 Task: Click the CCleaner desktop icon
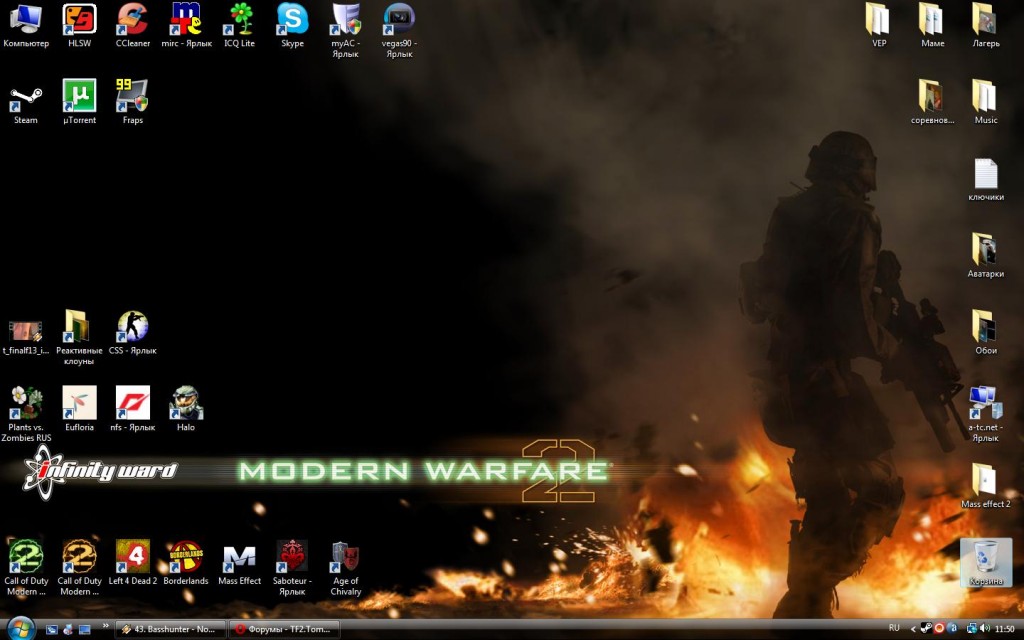point(132,20)
